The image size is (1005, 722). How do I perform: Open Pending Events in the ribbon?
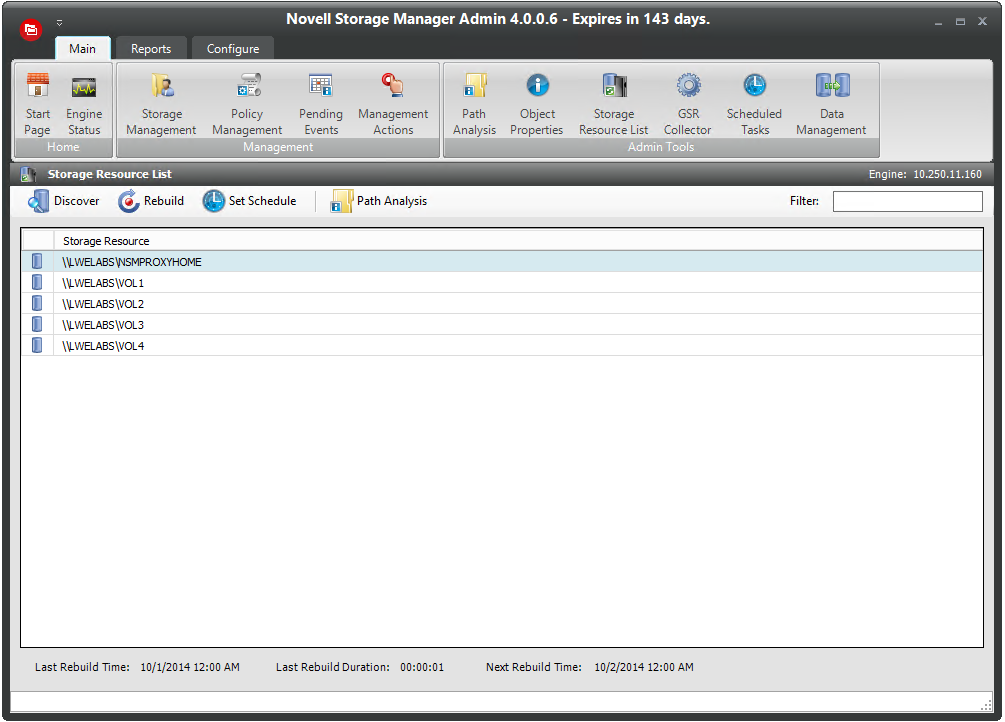point(321,104)
